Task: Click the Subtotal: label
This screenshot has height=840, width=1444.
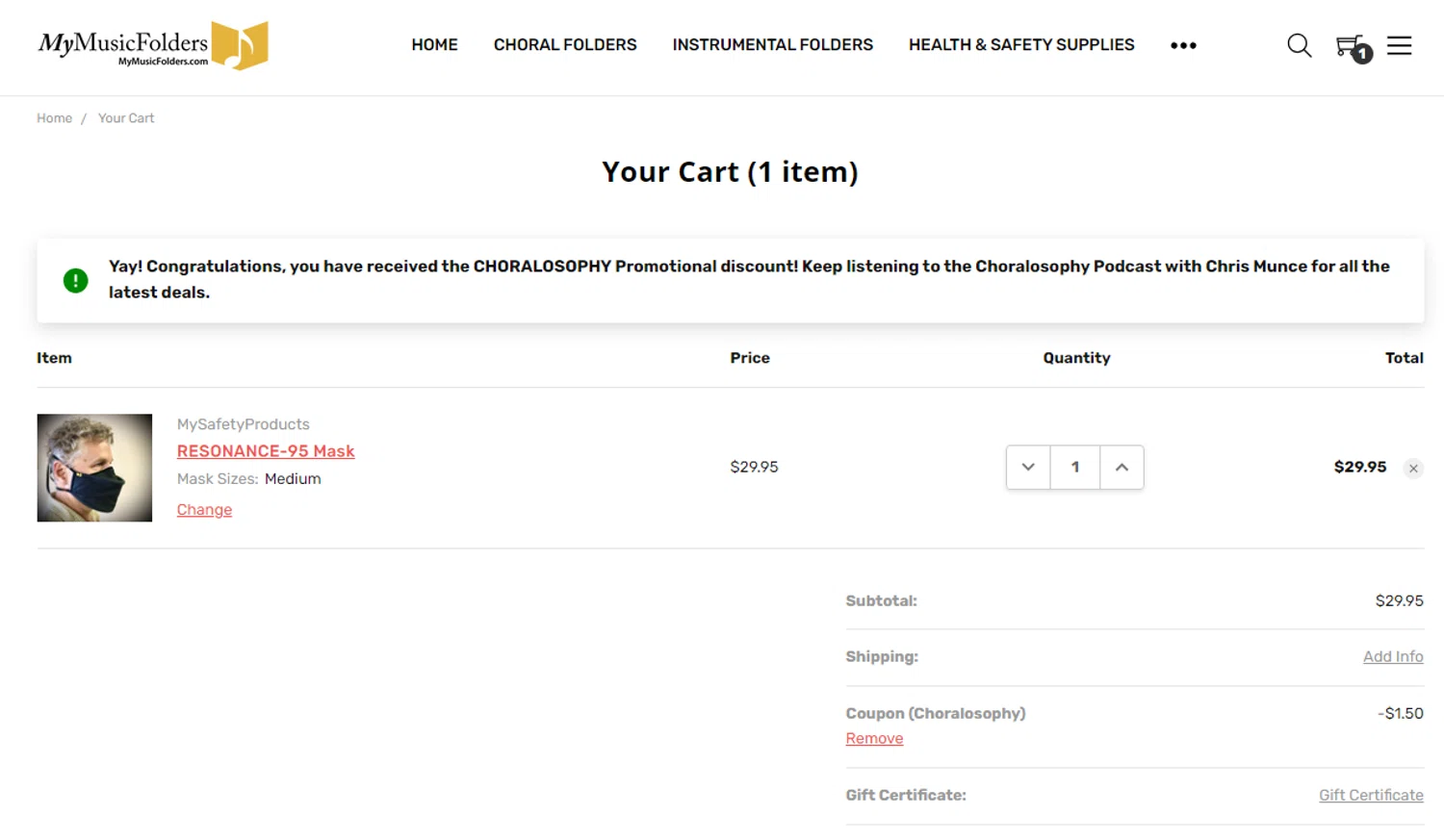Action: [x=881, y=601]
